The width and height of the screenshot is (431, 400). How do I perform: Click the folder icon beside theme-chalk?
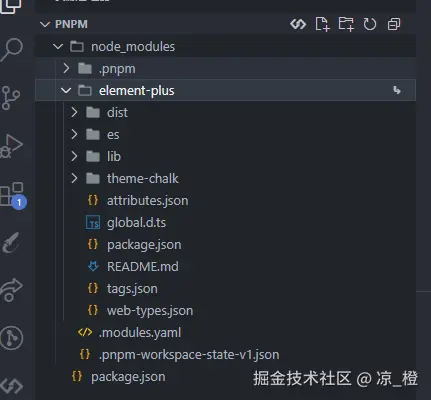[93, 178]
